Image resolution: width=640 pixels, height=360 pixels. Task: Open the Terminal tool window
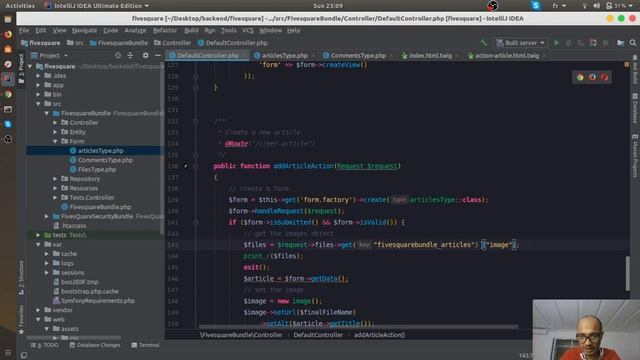145,345
